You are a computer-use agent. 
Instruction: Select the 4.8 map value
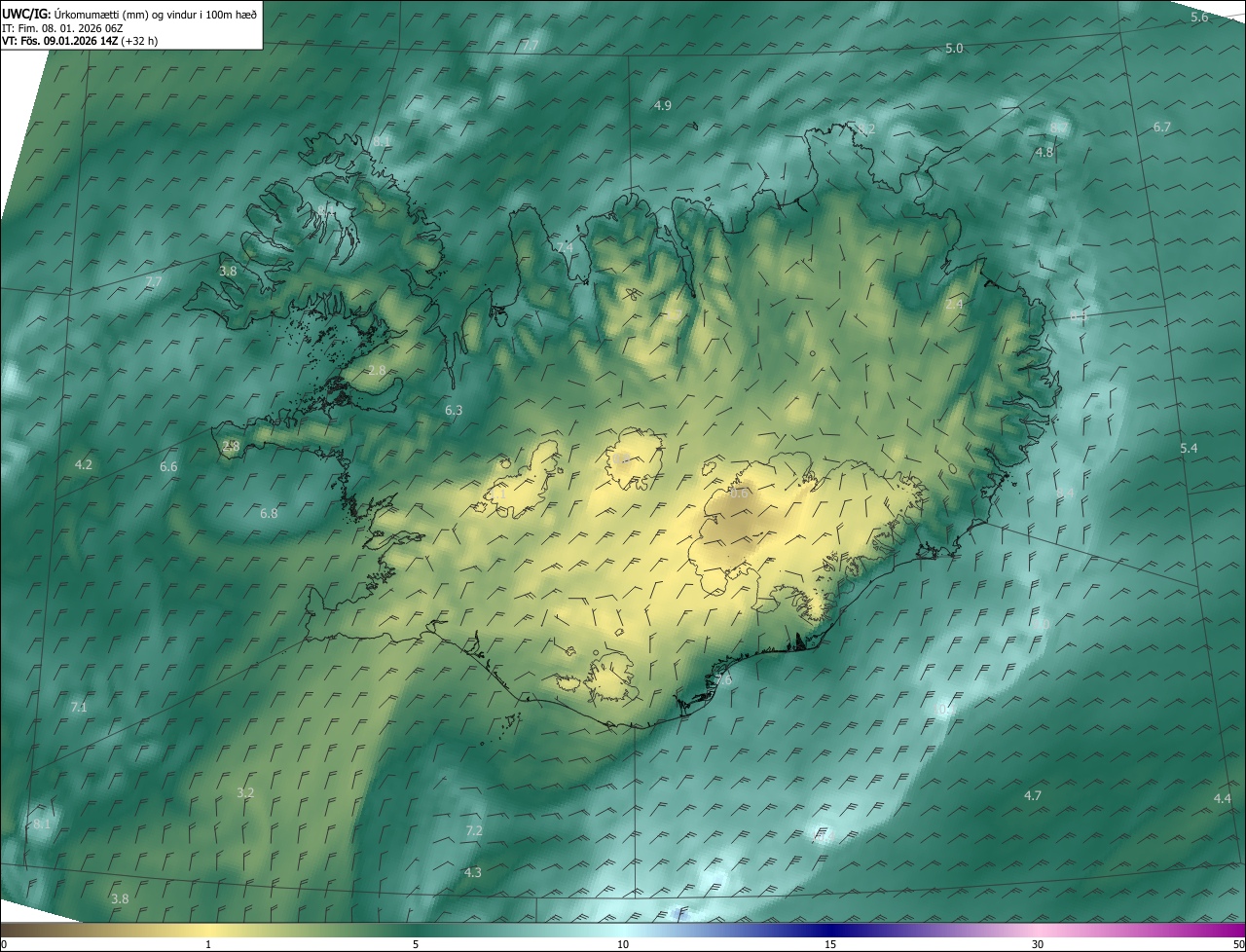(1044, 153)
